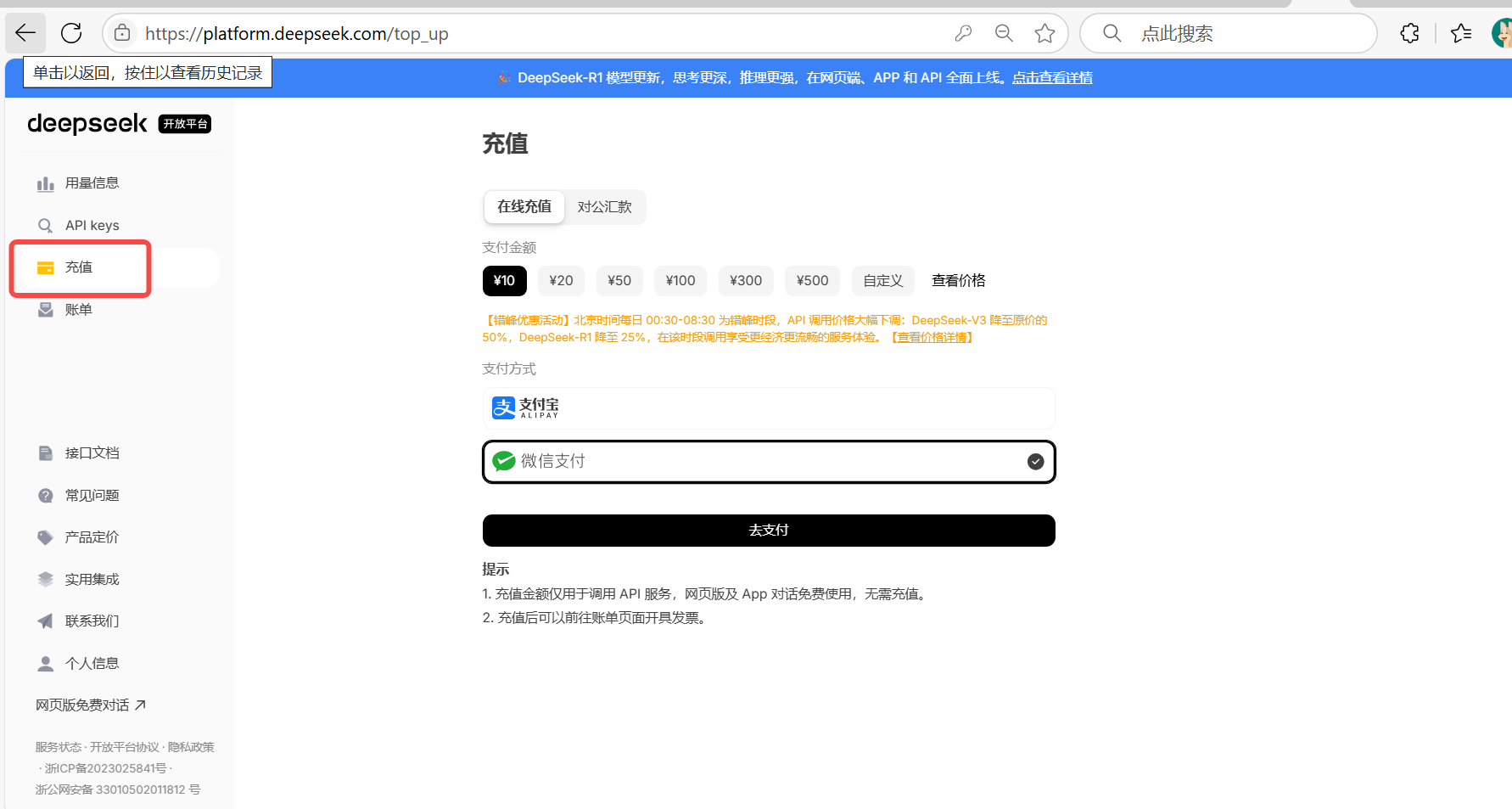Click the API docs document icon
The height and width of the screenshot is (809, 1512).
pos(46,453)
